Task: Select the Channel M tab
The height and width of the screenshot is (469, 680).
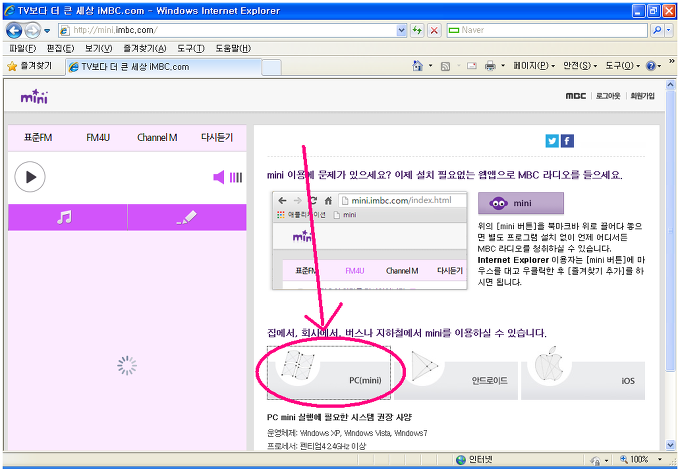Action: 157,138
